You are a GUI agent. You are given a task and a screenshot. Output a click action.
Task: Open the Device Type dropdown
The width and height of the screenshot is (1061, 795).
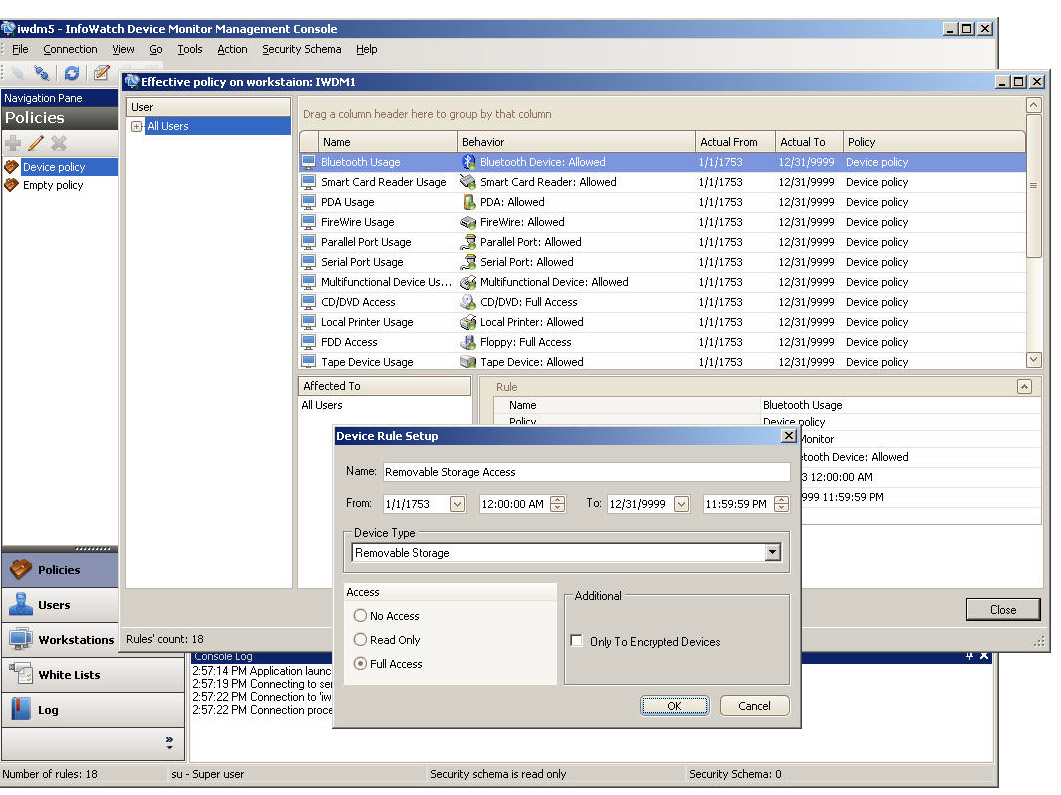point(773,552)
